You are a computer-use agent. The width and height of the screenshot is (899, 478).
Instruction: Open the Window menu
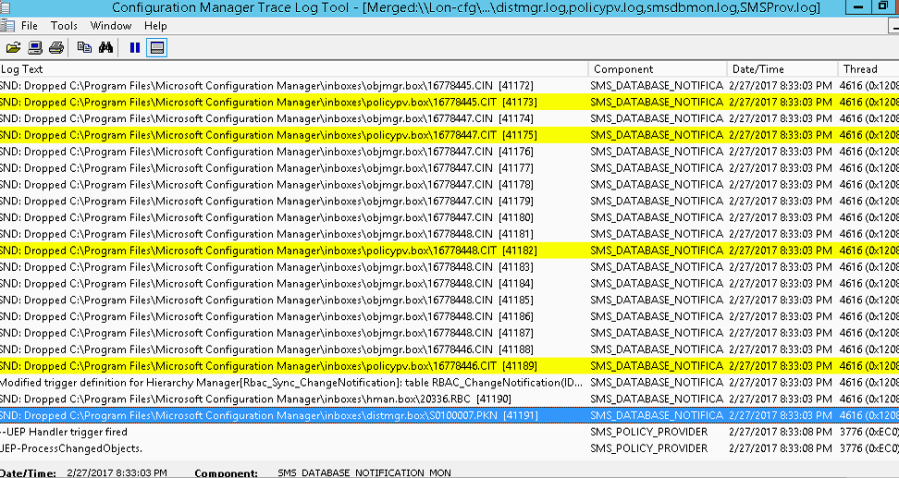[110, 25]
